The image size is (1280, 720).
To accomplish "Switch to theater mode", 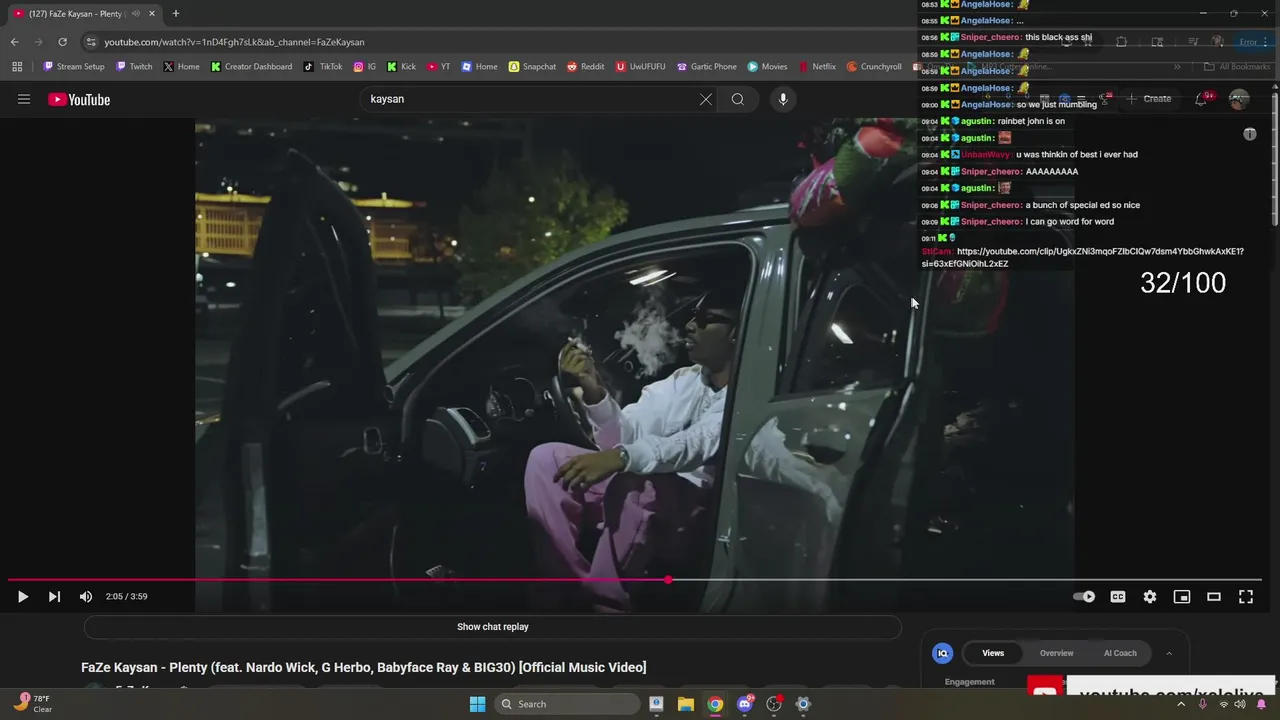I will pos(1214,597).
